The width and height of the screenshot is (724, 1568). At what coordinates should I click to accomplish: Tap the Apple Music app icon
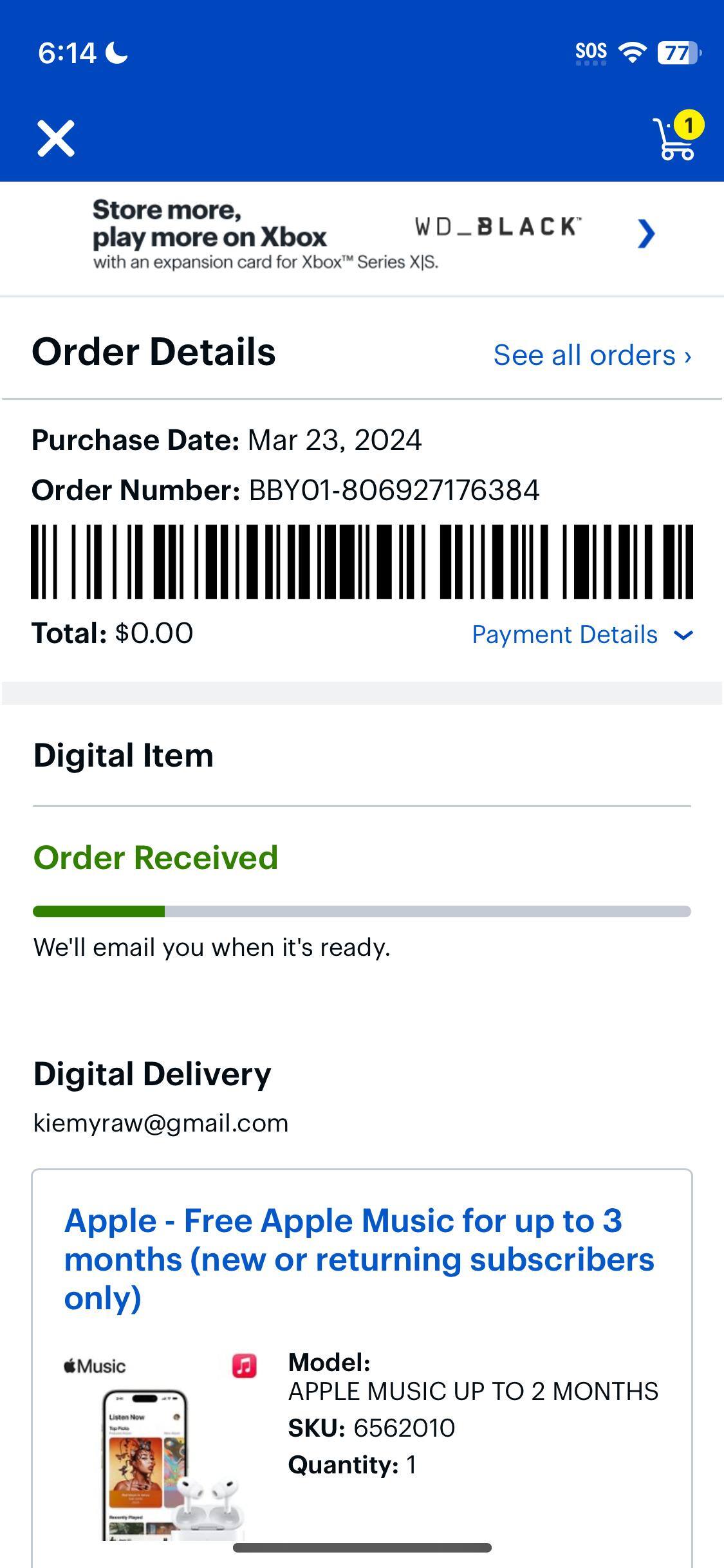pyautogui.click(x=244, y=1365)
